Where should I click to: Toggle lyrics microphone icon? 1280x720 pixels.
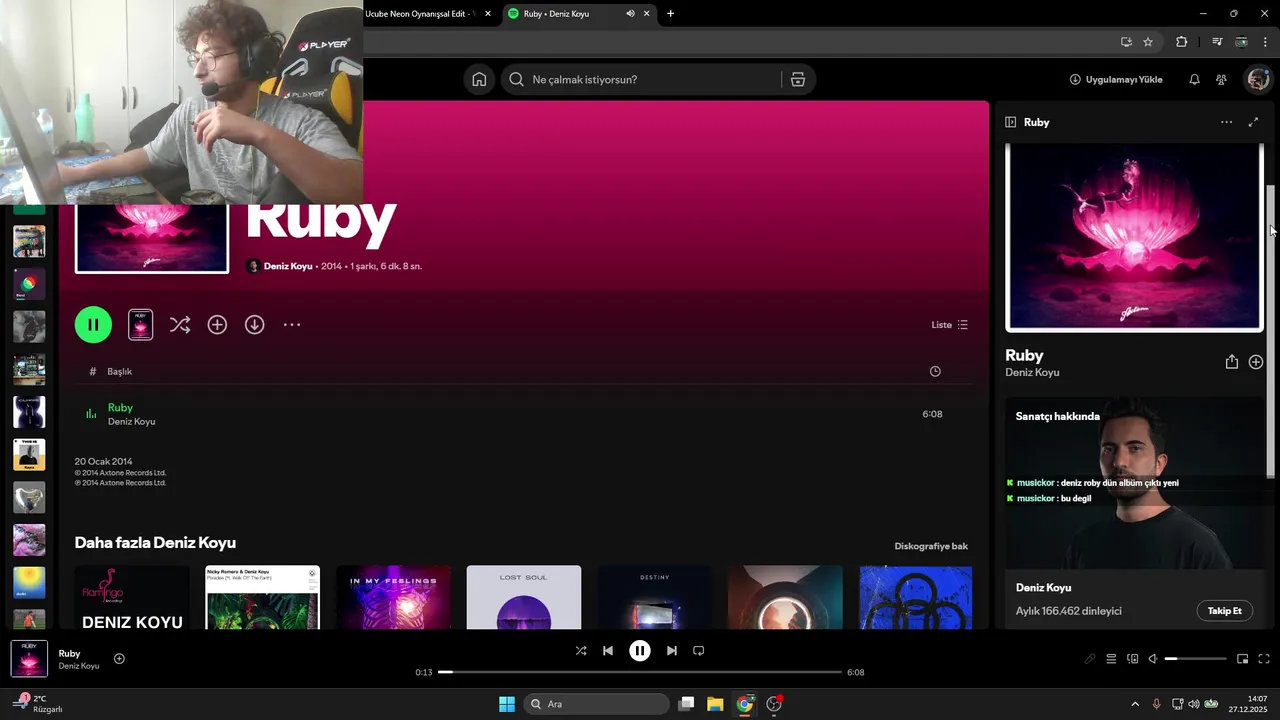coord(1090,659)
